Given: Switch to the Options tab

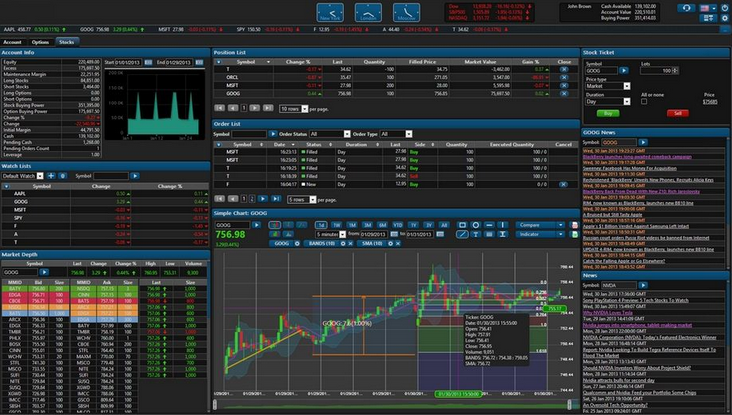Looking at the screenshot, I should point(40,42).
